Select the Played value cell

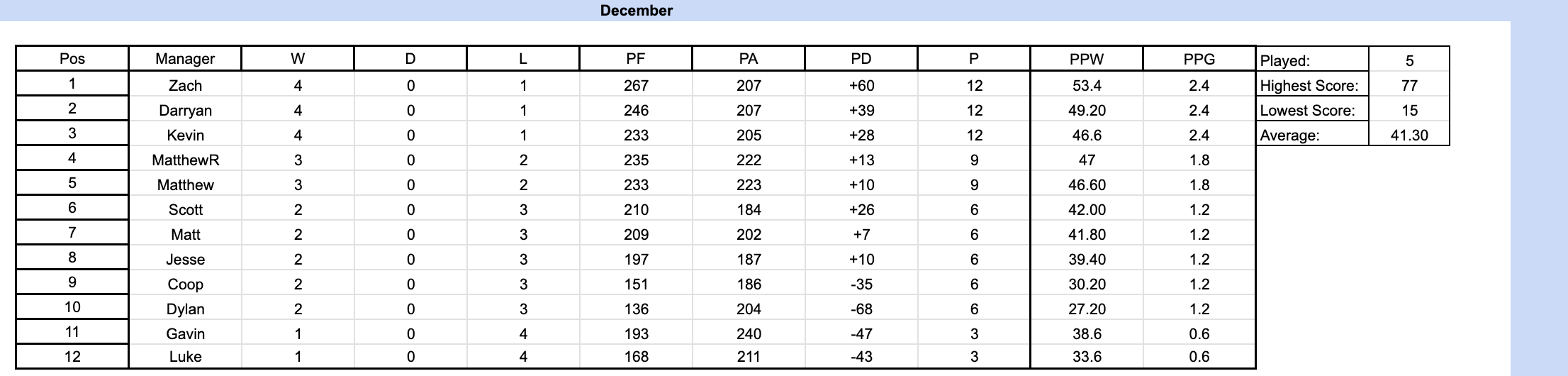tap(1409, 61)
